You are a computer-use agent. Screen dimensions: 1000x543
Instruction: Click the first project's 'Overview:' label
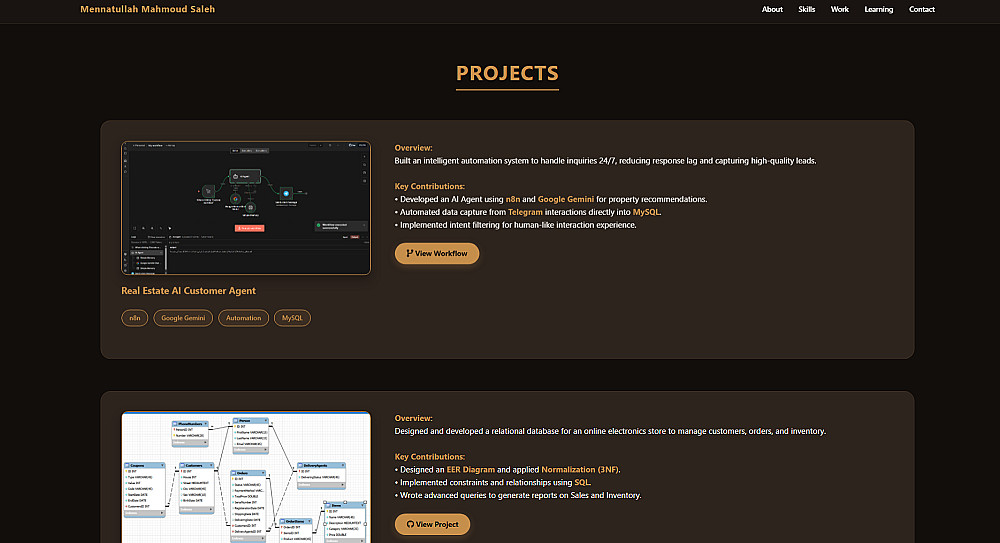coord(413,148)
